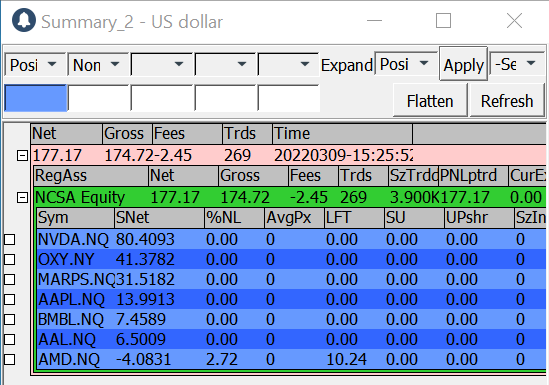Collapse the NCSA Equity group
Viewport: 549px width, 385px height.
pyautogui.click(x=22, y=198)
